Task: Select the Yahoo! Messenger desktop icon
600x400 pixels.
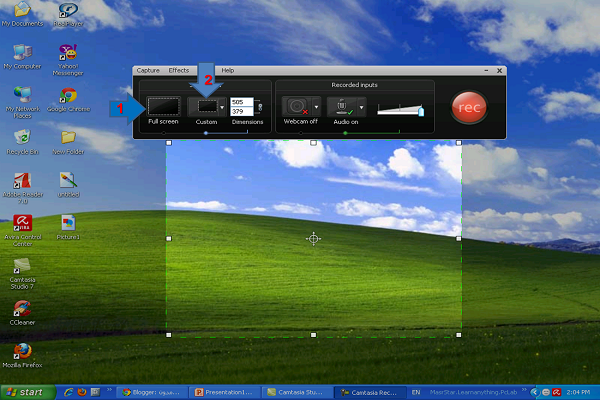Action: coord(68,60)
